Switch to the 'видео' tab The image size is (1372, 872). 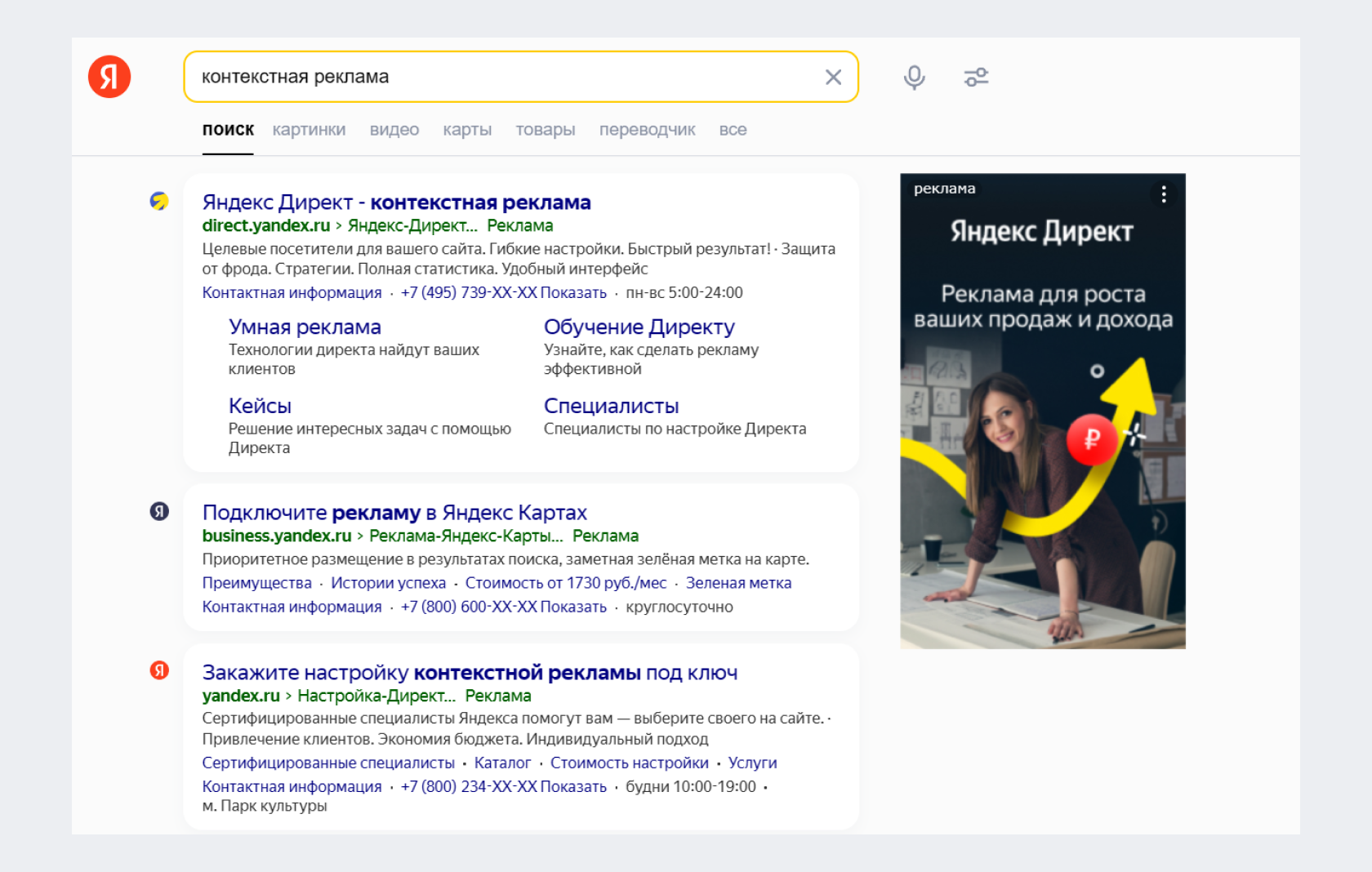(x=394, y=130)
